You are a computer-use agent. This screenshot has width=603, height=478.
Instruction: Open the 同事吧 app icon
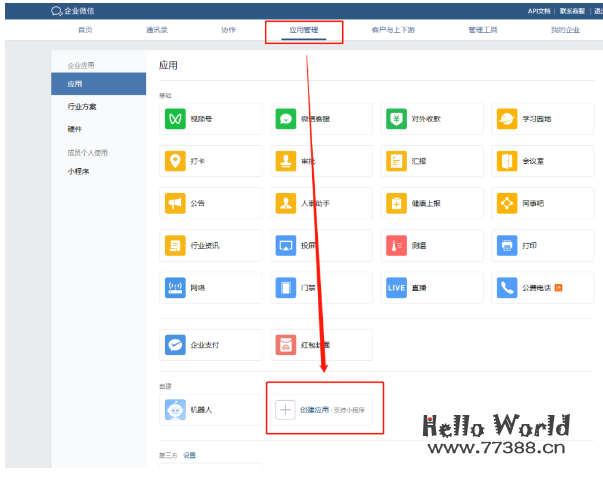tap(507, 203)
